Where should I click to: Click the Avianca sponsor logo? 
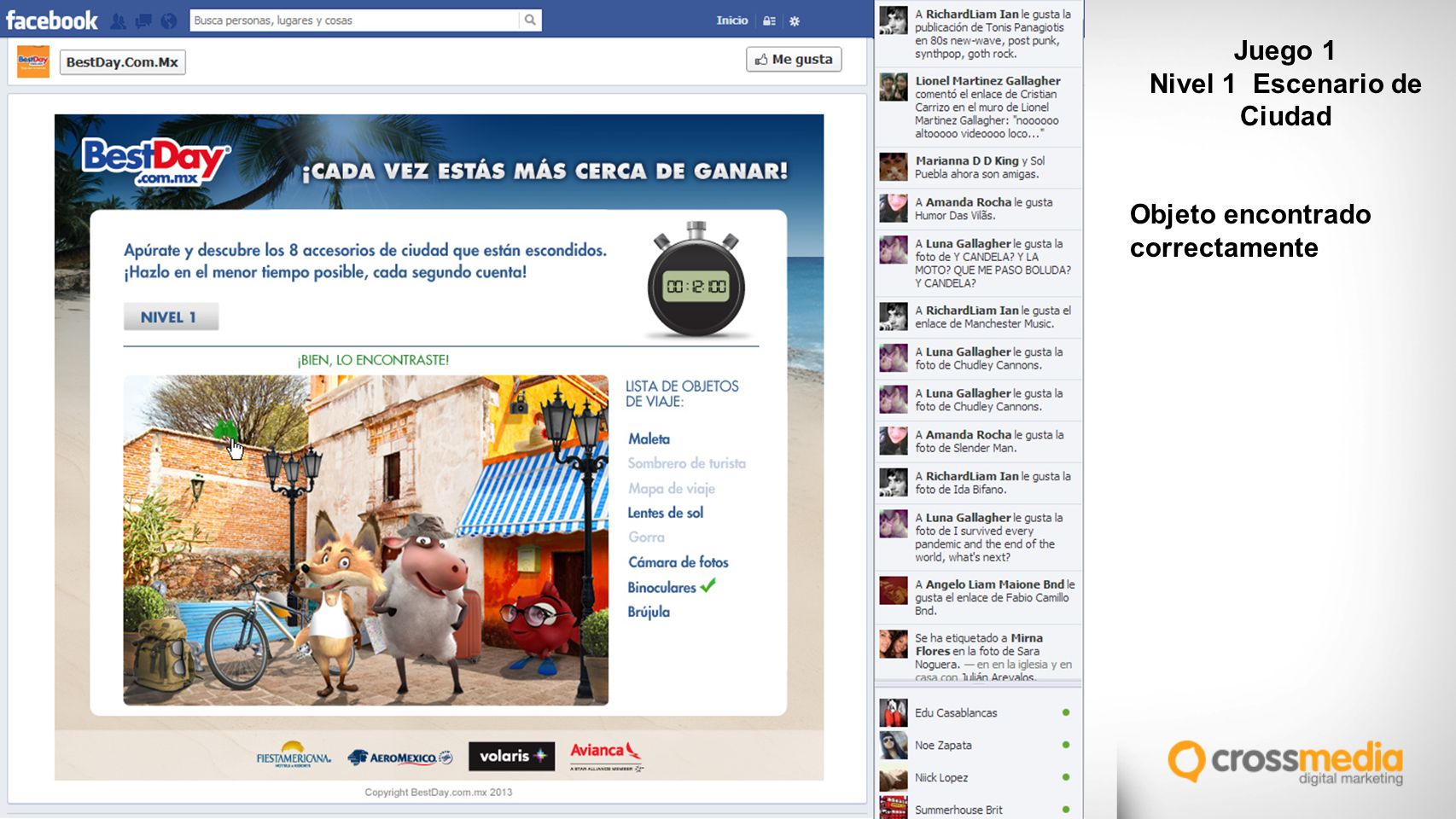point(606,755)
